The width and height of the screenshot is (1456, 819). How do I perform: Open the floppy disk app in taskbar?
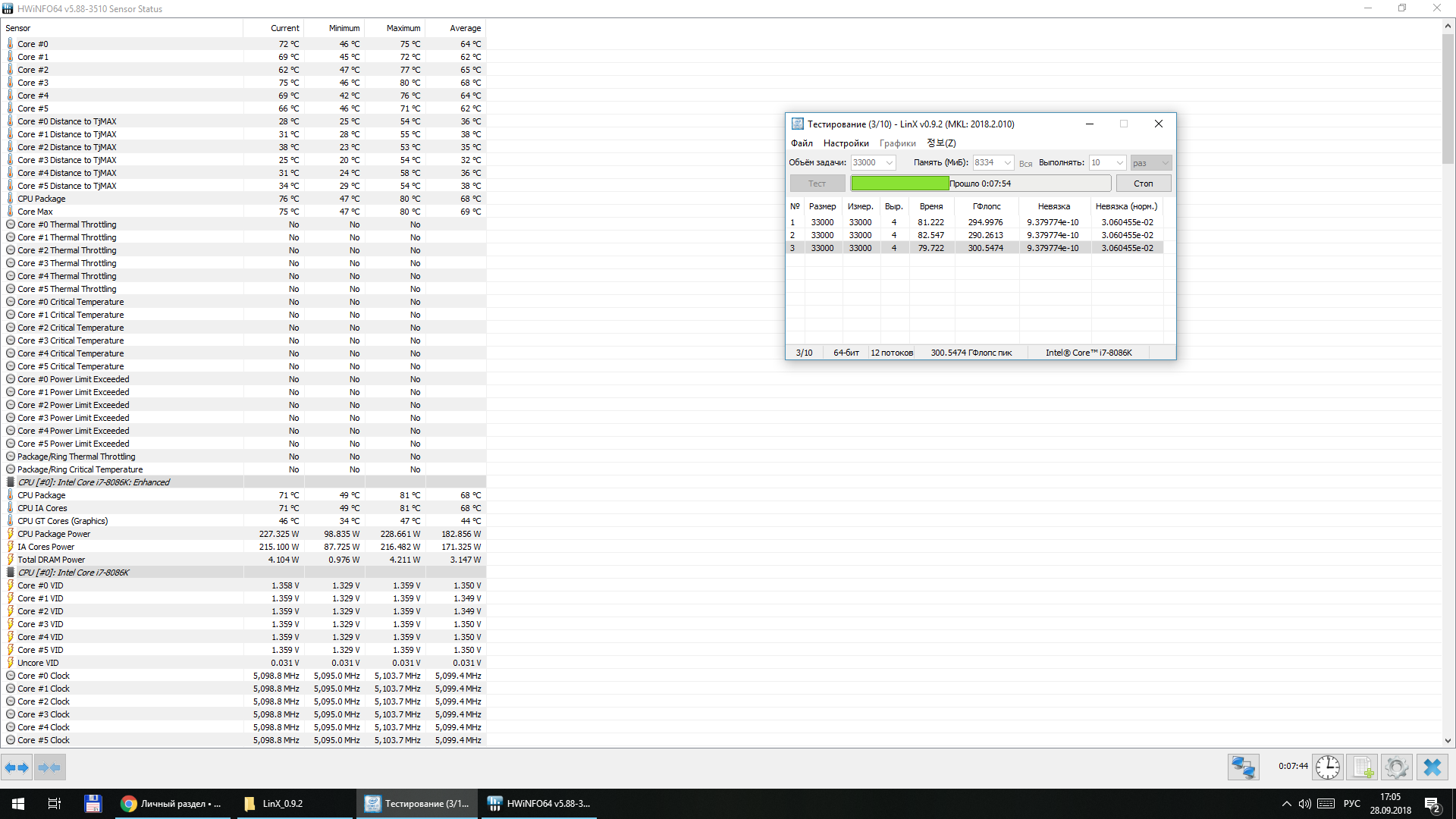click(93, 804)
